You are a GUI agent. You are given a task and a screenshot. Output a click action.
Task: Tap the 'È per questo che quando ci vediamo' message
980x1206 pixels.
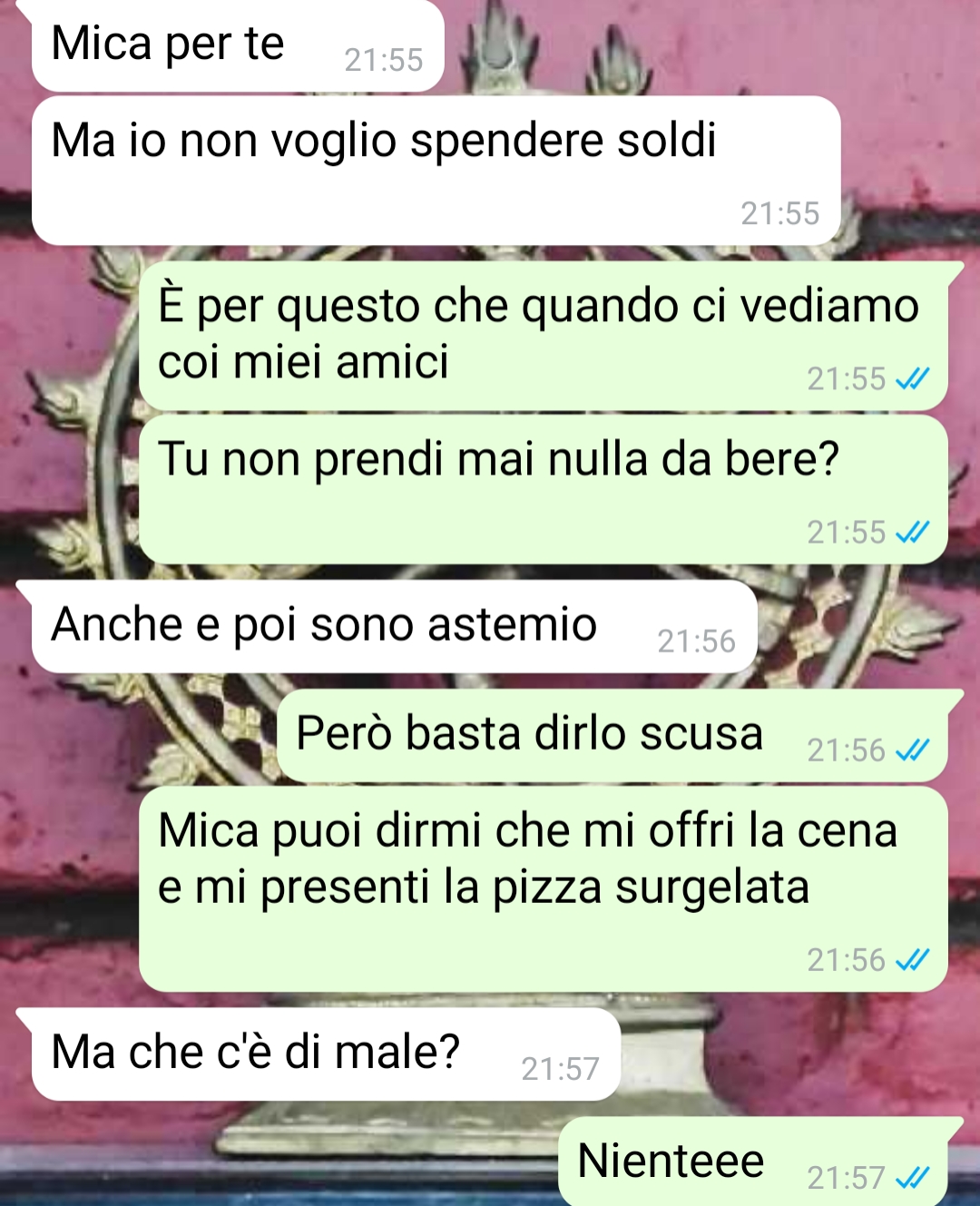click(x=543, y=336)
